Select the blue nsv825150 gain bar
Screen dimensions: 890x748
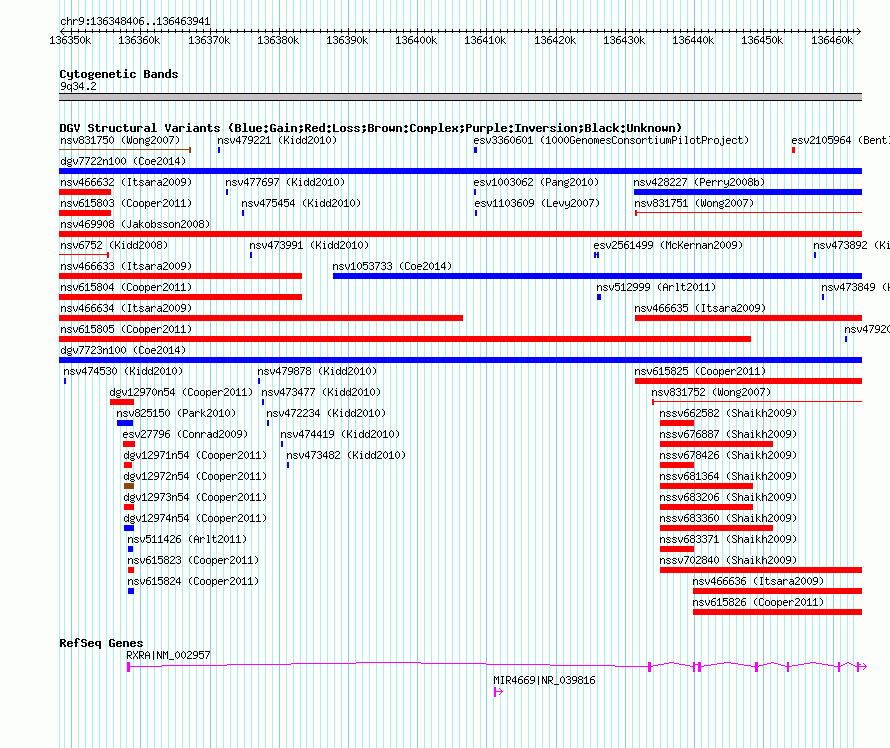(124, 423)
